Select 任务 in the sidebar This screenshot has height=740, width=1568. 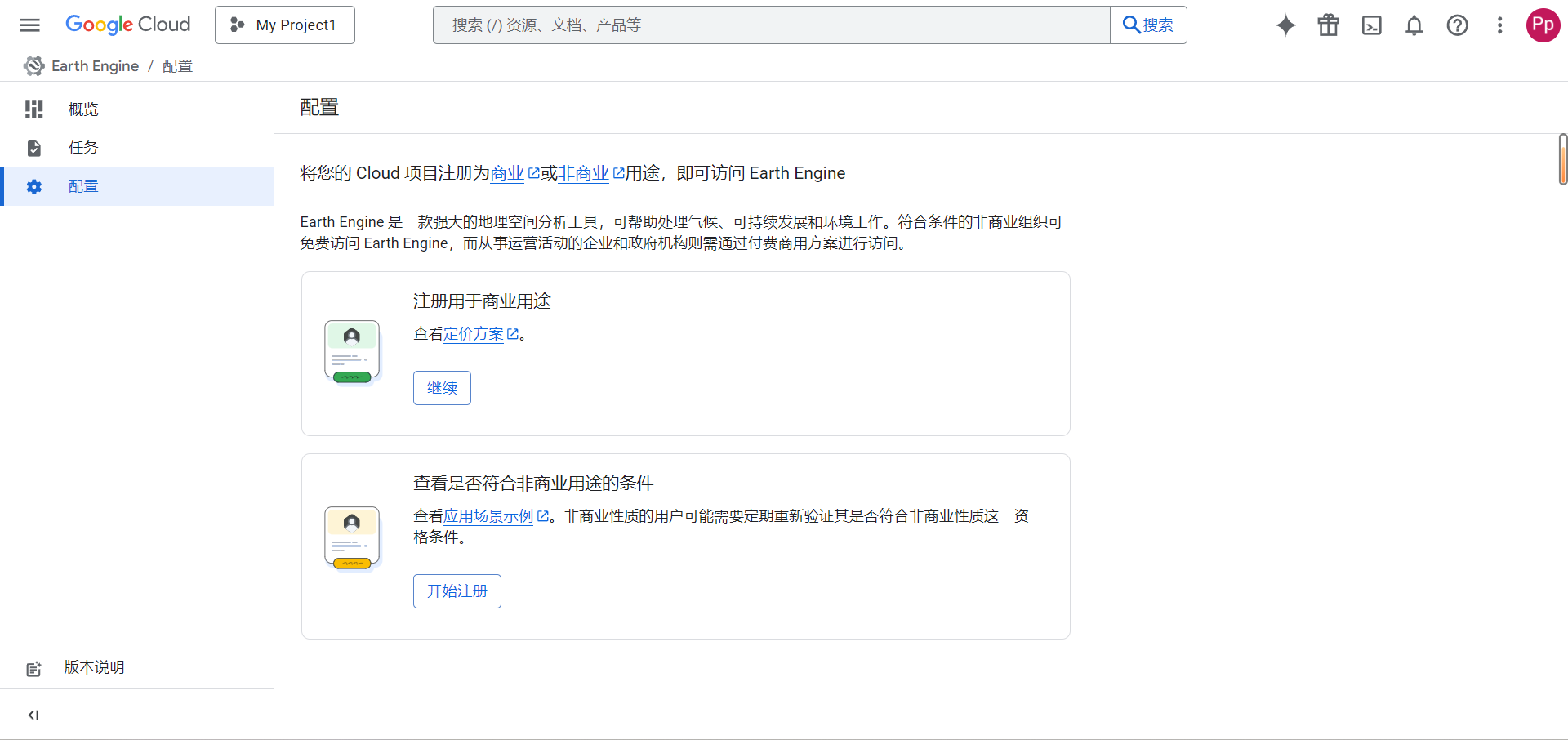point(82,148)
